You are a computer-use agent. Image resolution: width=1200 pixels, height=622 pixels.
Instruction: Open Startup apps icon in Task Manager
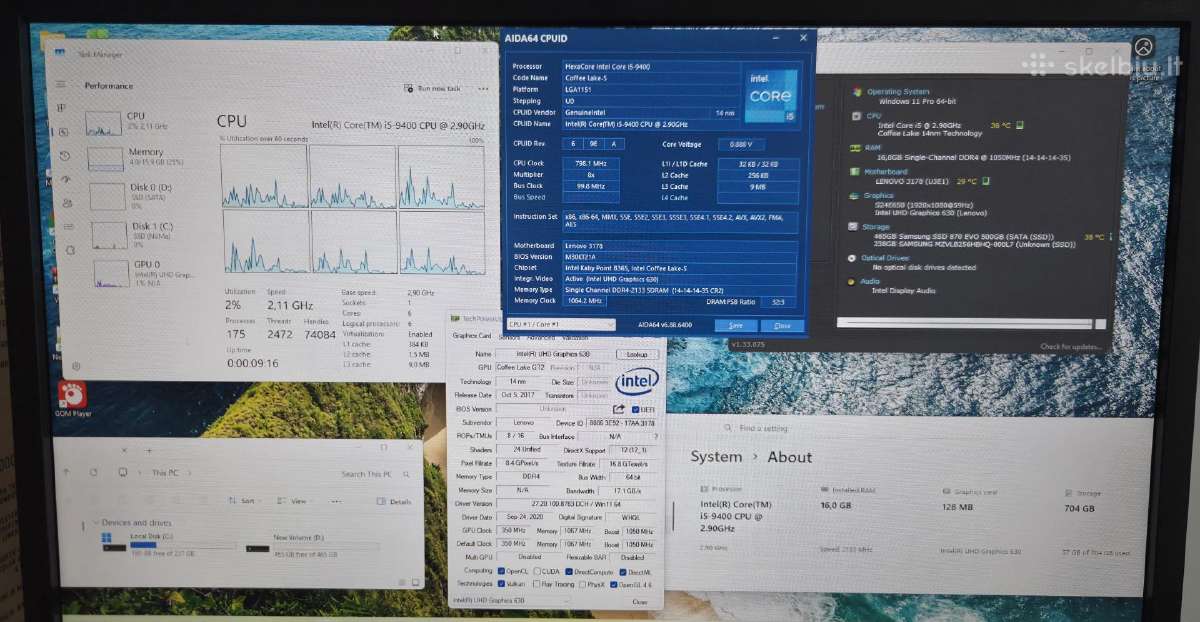pos(65,180)
